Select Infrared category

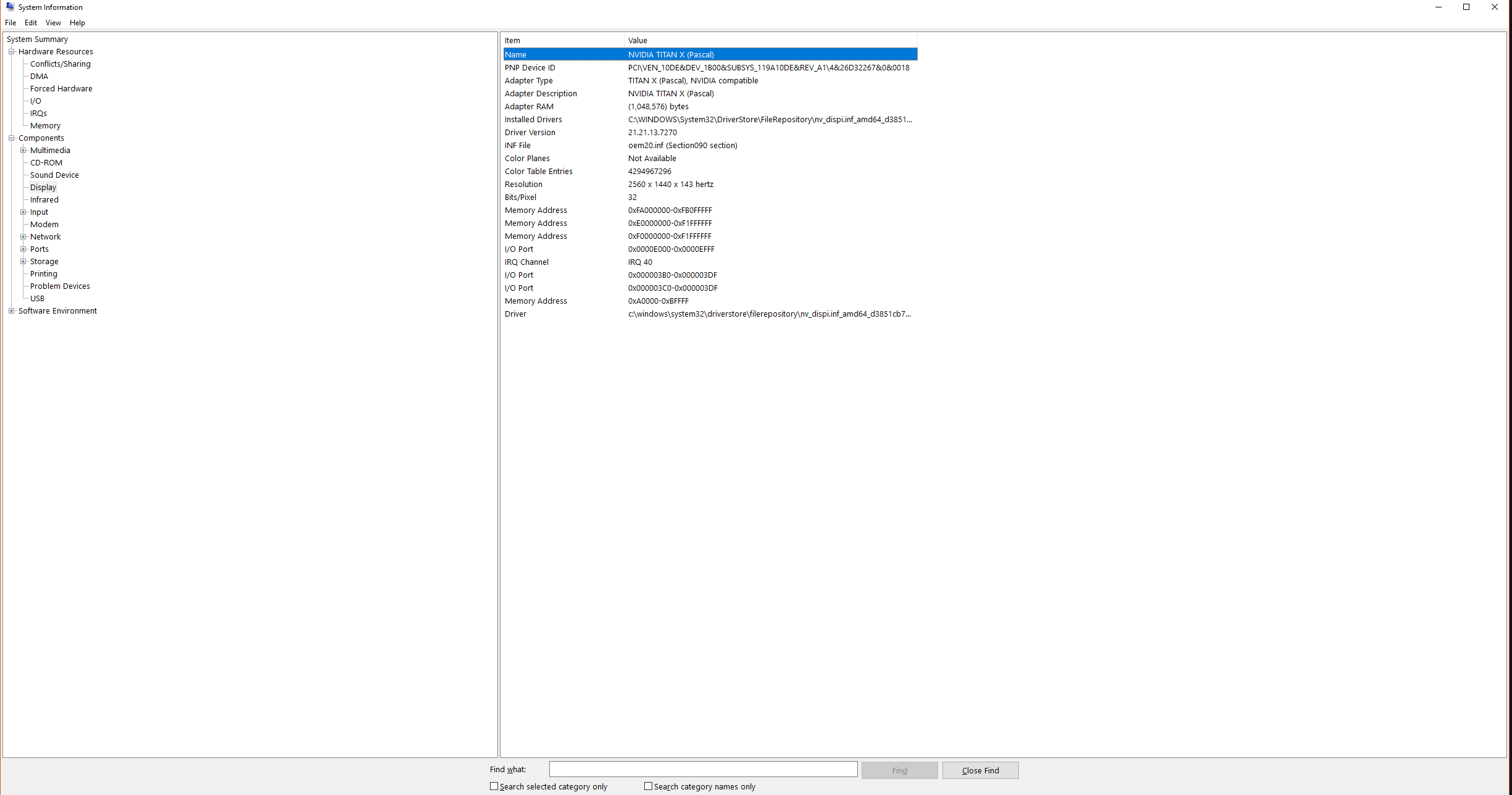pyautogui.click(x=44, y=200)
